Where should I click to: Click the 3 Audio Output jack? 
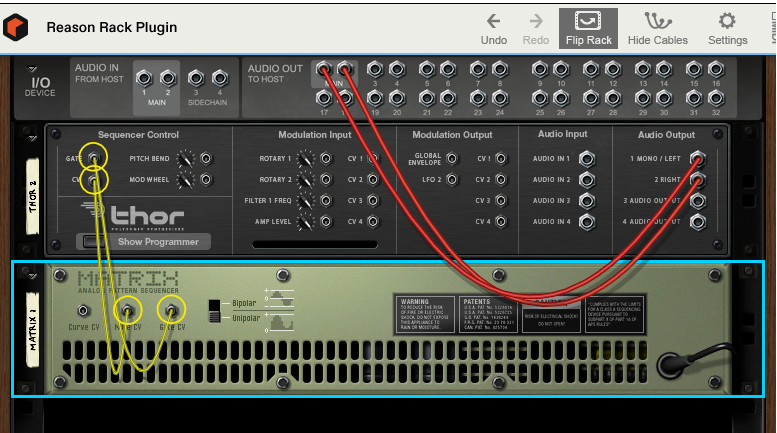tap(698, 201)
